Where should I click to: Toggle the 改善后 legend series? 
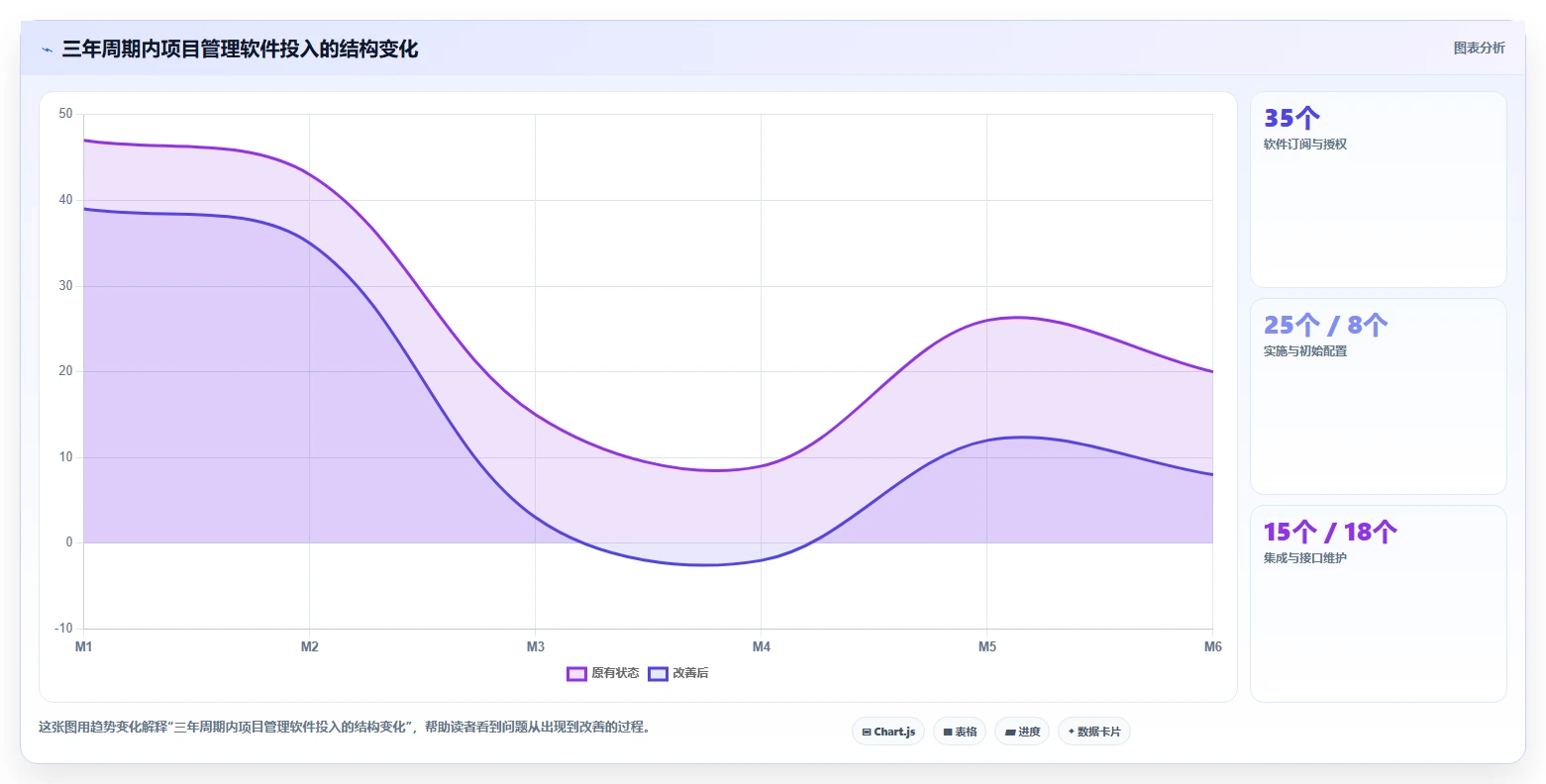(x=678, y=673)
